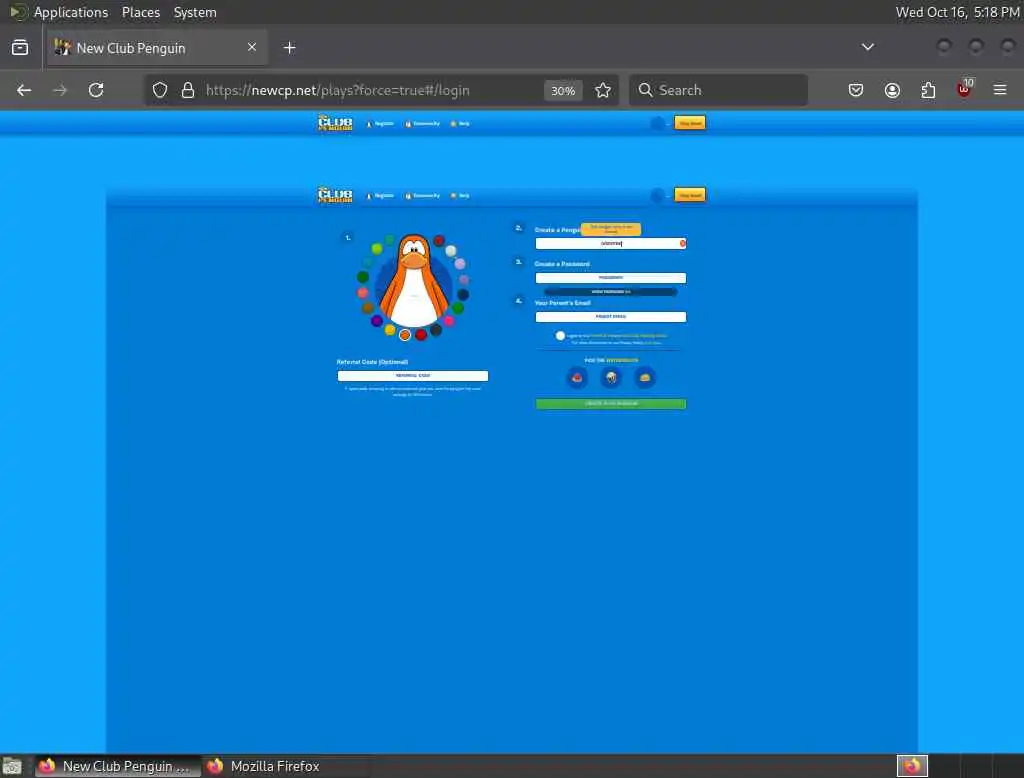Choose the brown penguin color

coord(368,308)
